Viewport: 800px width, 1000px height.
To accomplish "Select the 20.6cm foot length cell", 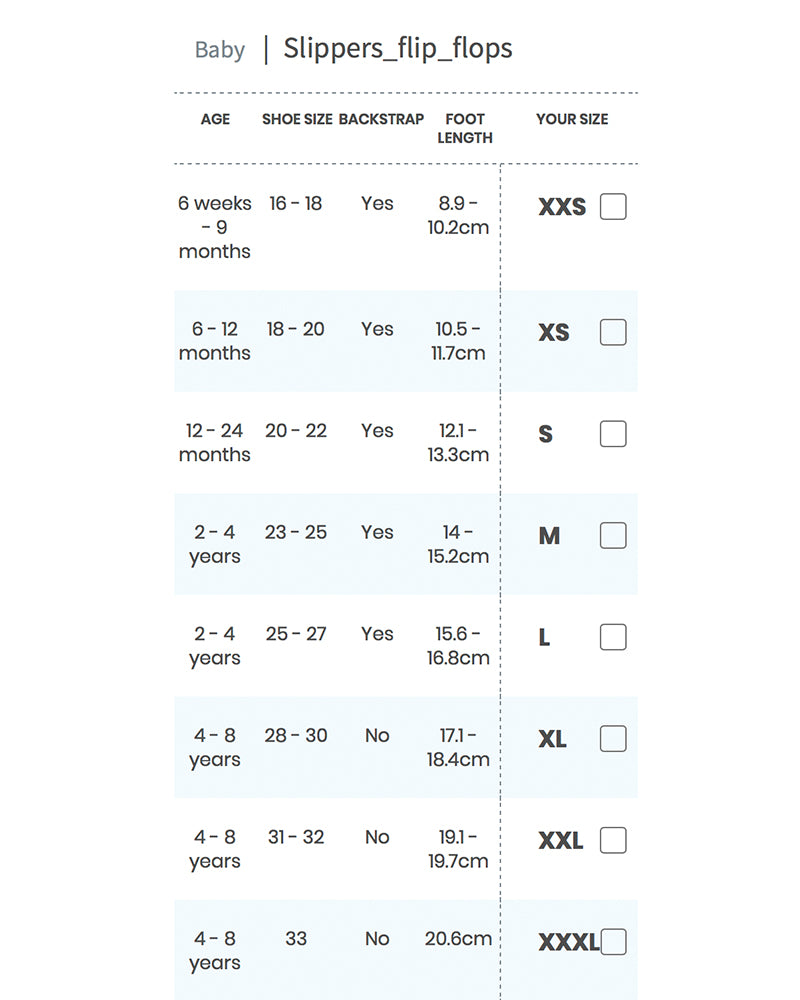I will (458, 938).
